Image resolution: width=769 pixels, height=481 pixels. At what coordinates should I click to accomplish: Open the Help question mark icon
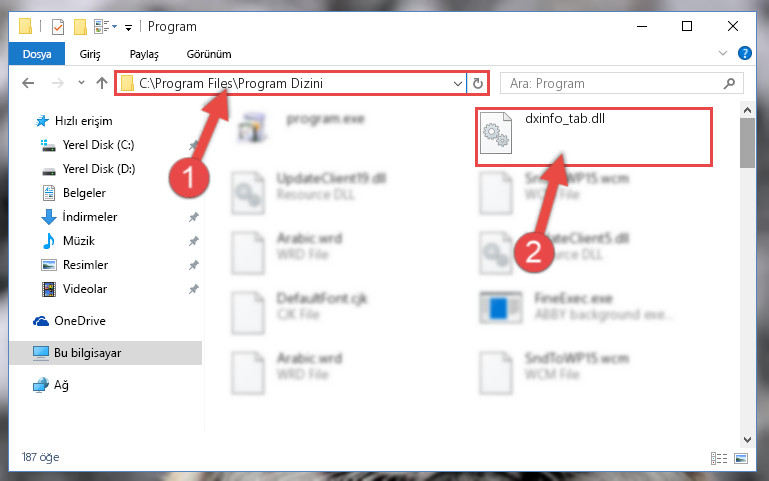pyautogui.click(x=744, y=53)
